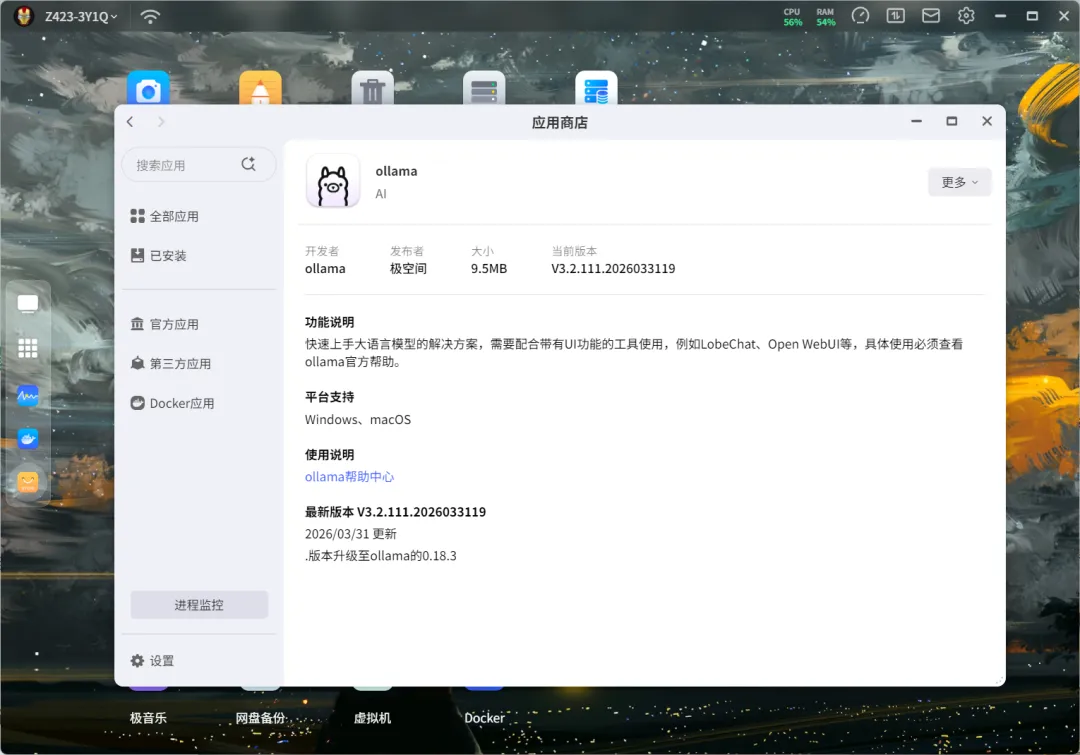Select 已安装 in sidebar
Screen dimensions: 1080x755
(x=158, y=256)
